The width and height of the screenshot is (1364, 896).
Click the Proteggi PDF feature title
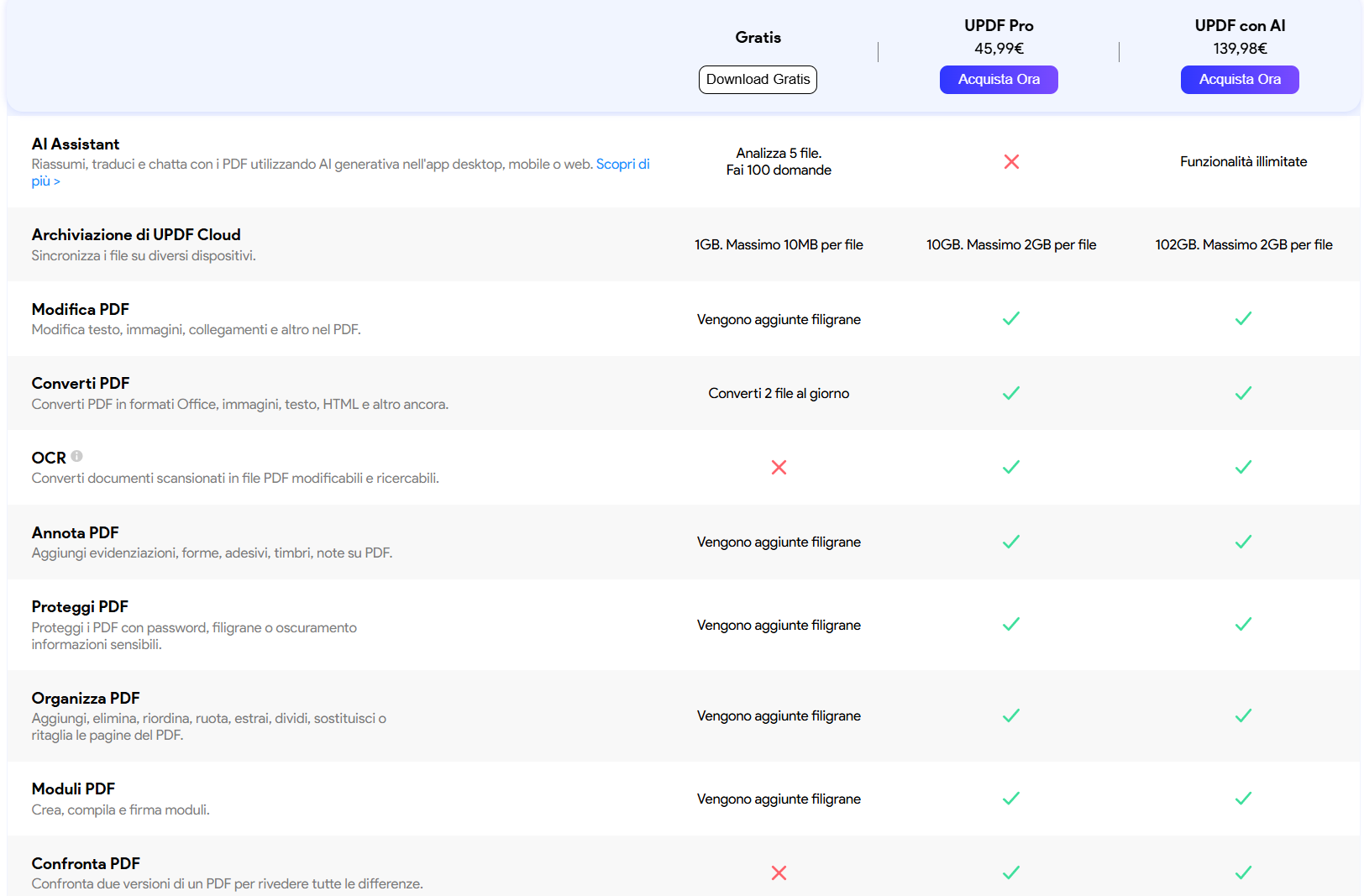pos(80,606)
